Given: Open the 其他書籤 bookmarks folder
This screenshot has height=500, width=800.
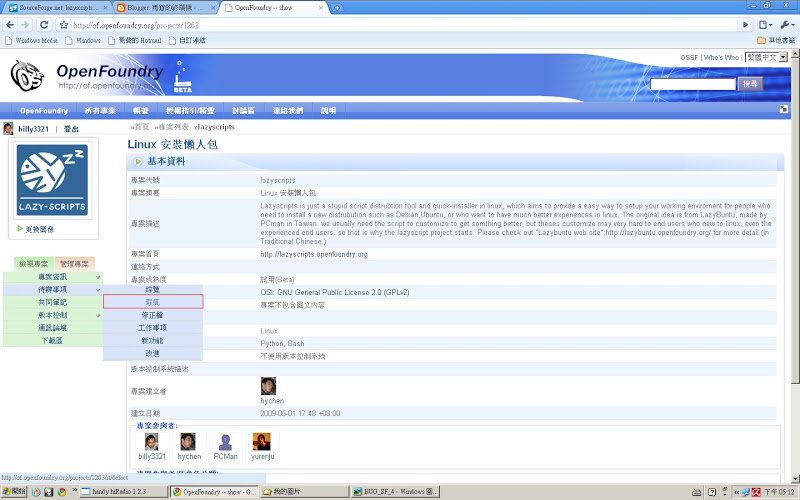Looking at the screenshot, I should pyautogui.click(x=776, y=40).
